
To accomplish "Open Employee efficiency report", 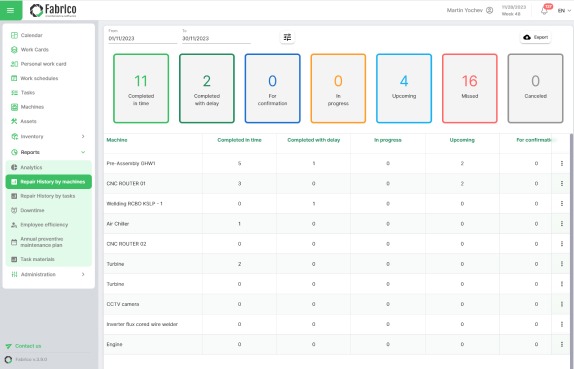I will [48, 225].
